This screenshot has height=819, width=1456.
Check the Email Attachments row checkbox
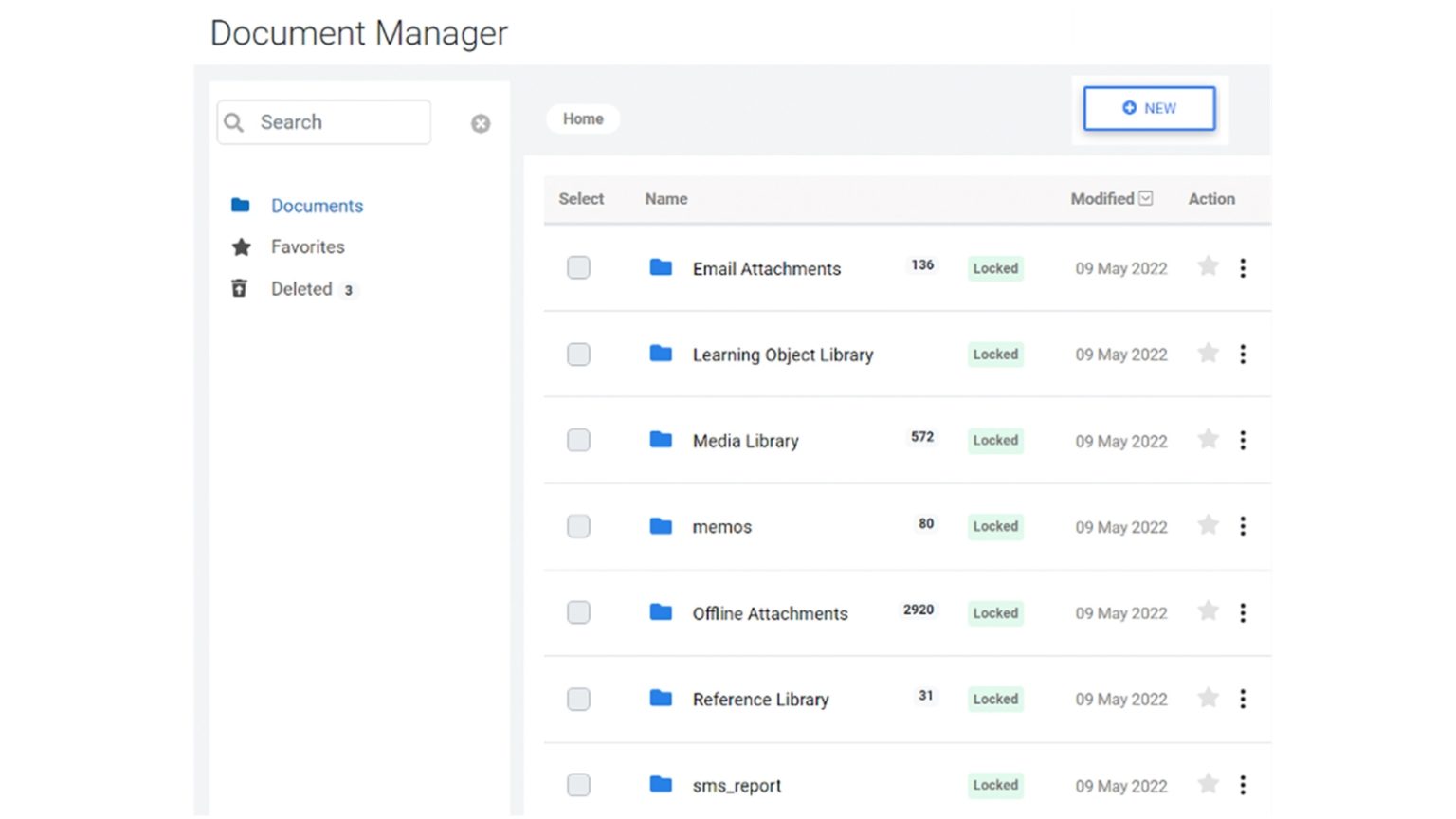pyautogui.click(x=578, y=268)
